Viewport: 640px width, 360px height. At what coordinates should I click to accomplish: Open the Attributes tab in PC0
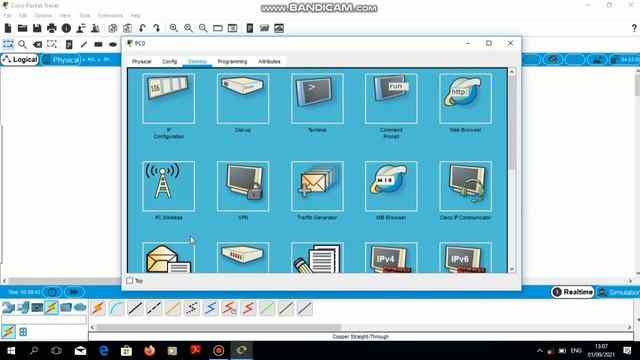coord(269,61)
